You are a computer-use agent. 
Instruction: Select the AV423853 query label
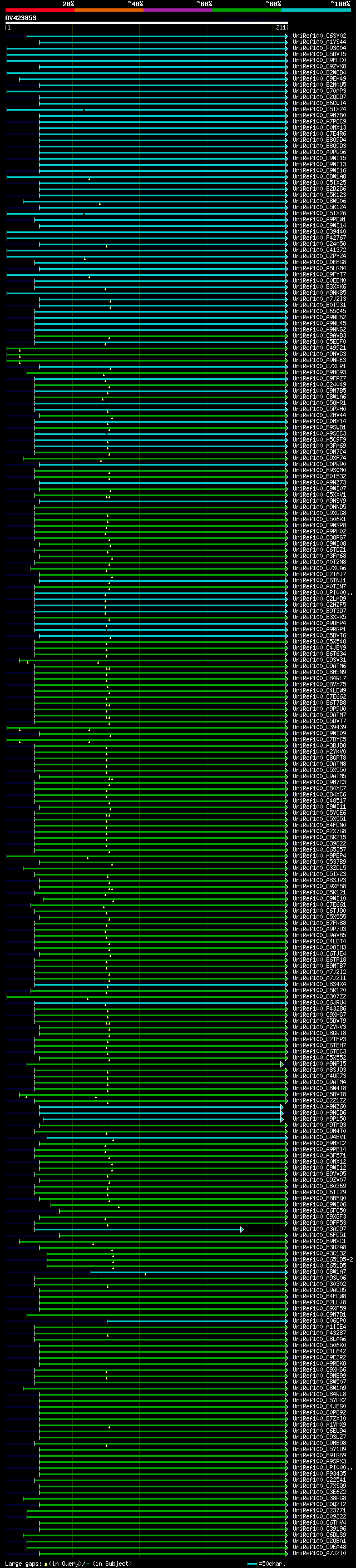click(x=21, y=18)
